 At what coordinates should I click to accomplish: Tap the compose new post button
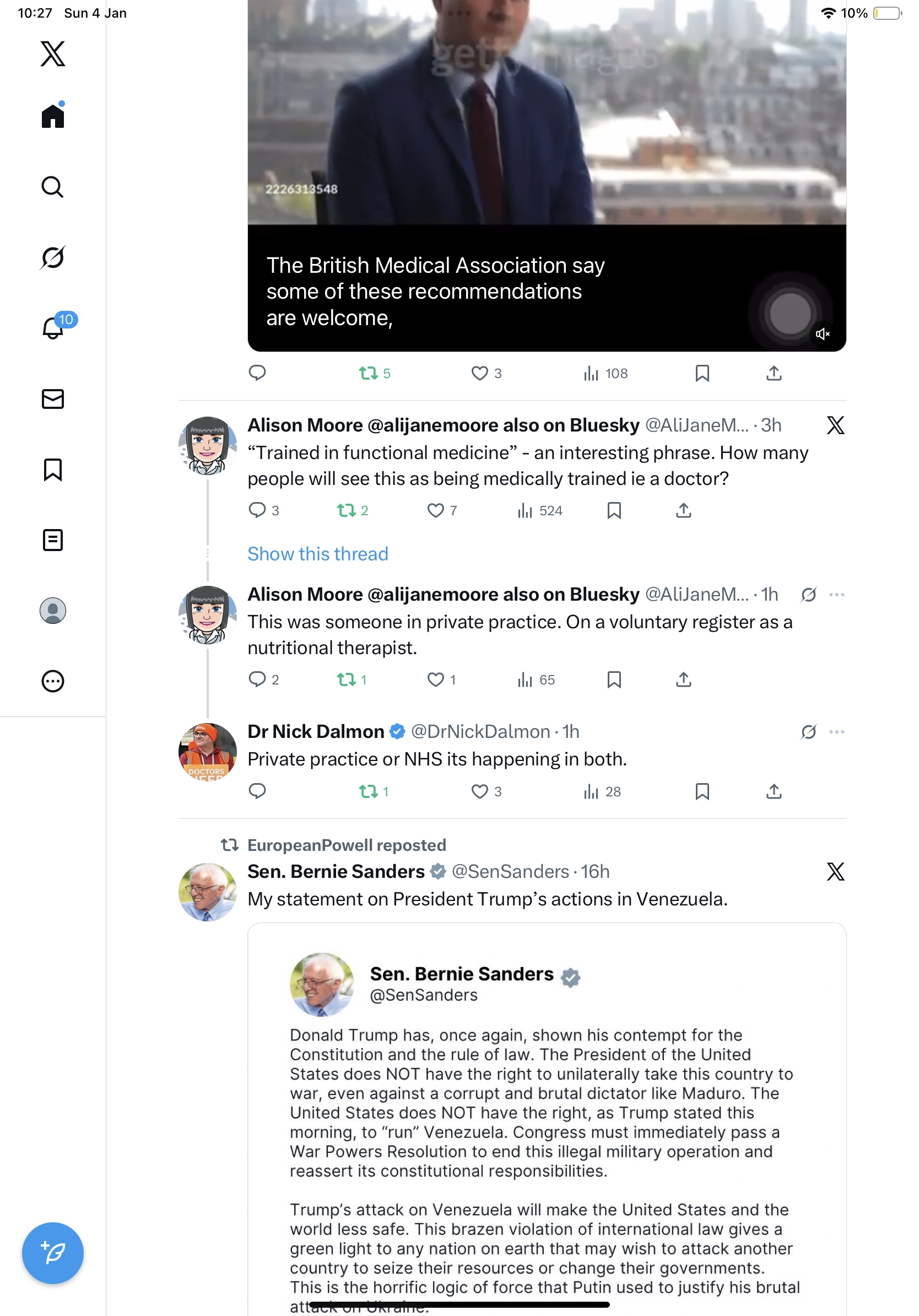click(x=53, y=1253)
